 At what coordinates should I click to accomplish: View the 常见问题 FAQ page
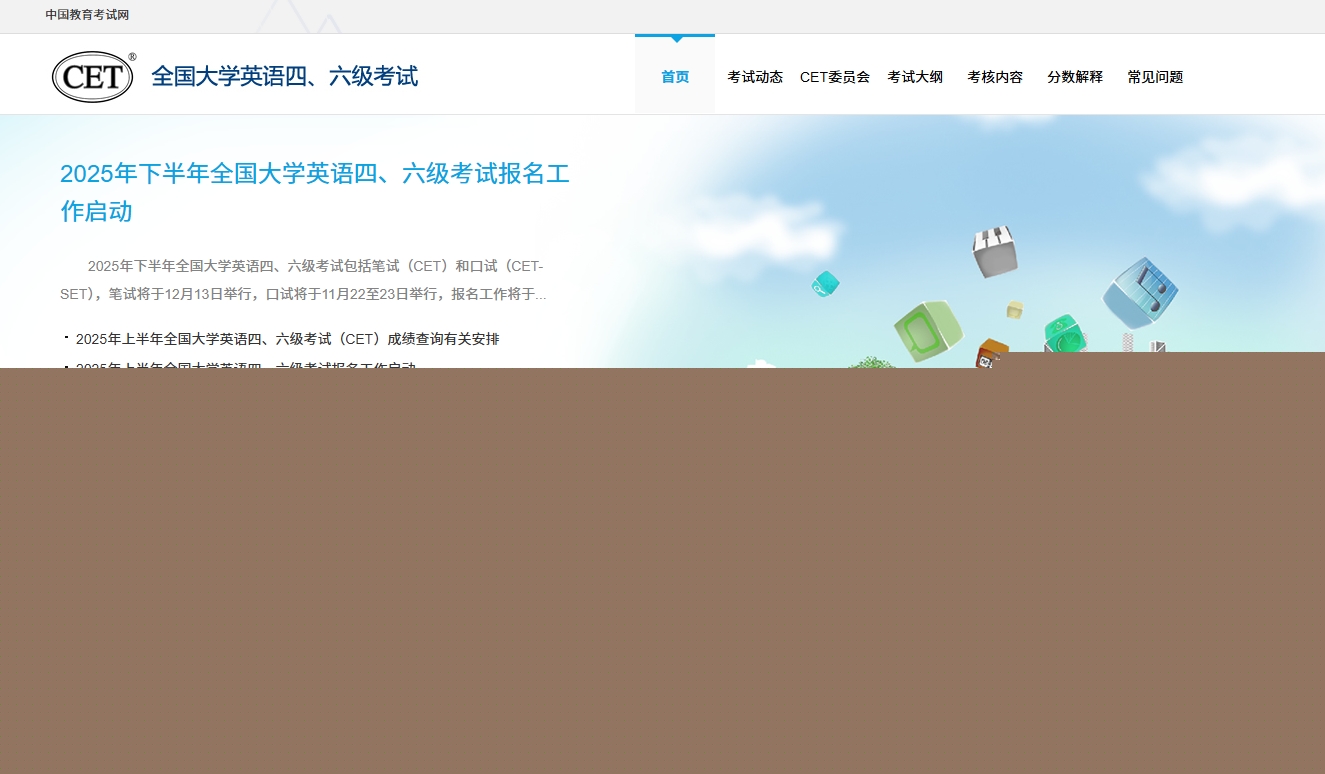pyautogui.click(x=1155, y=77)
